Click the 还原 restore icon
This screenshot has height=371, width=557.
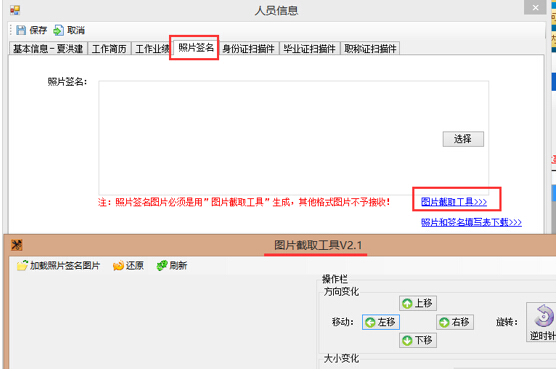118,265
